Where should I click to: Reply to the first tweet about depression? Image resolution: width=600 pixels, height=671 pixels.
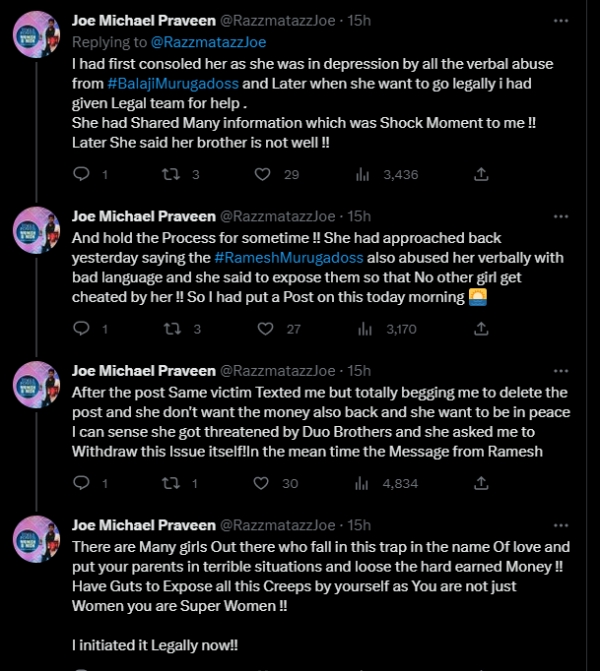(82, 174)
